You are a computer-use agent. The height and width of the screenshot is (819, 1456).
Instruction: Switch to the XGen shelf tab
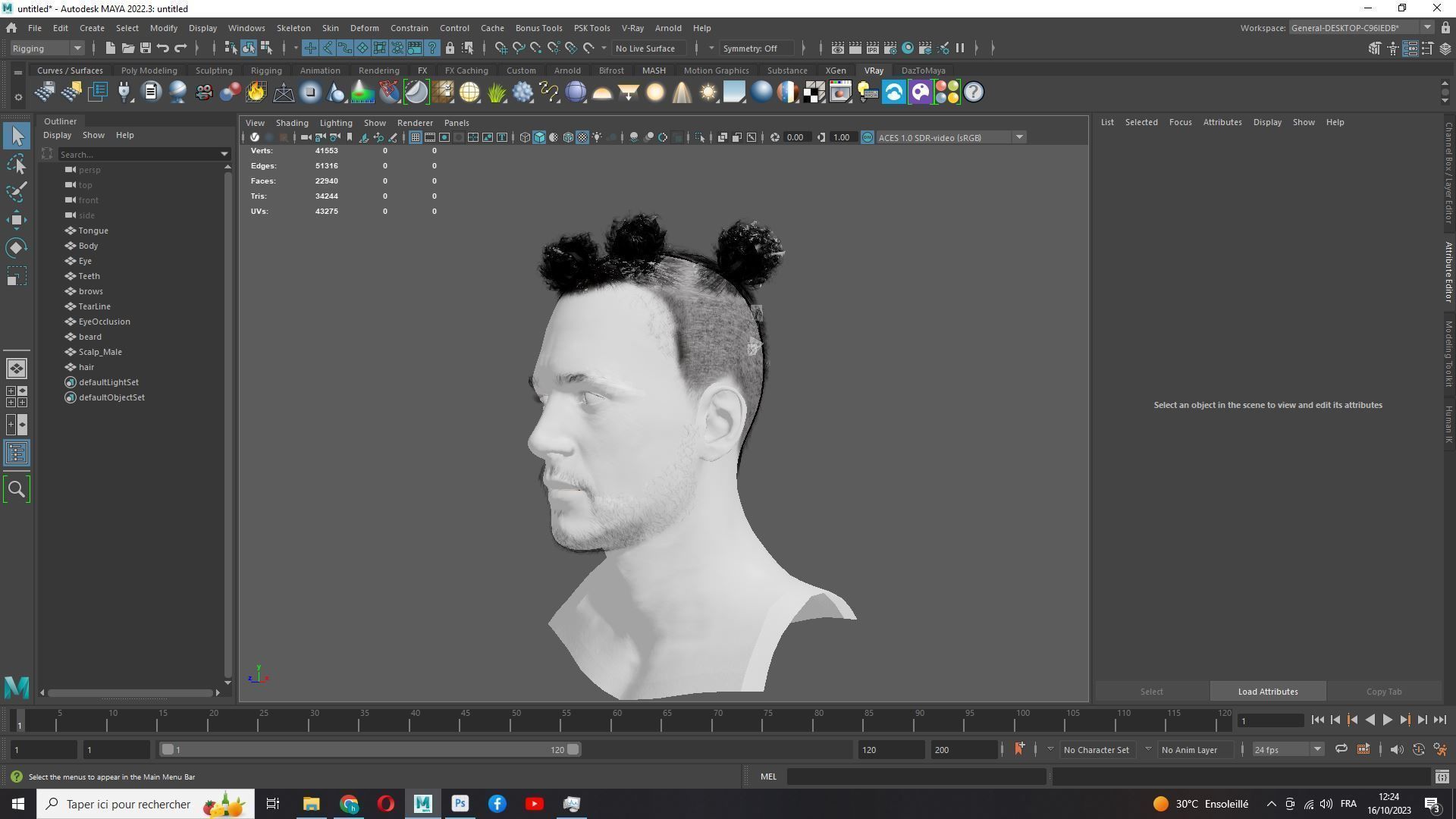point(836,71)
